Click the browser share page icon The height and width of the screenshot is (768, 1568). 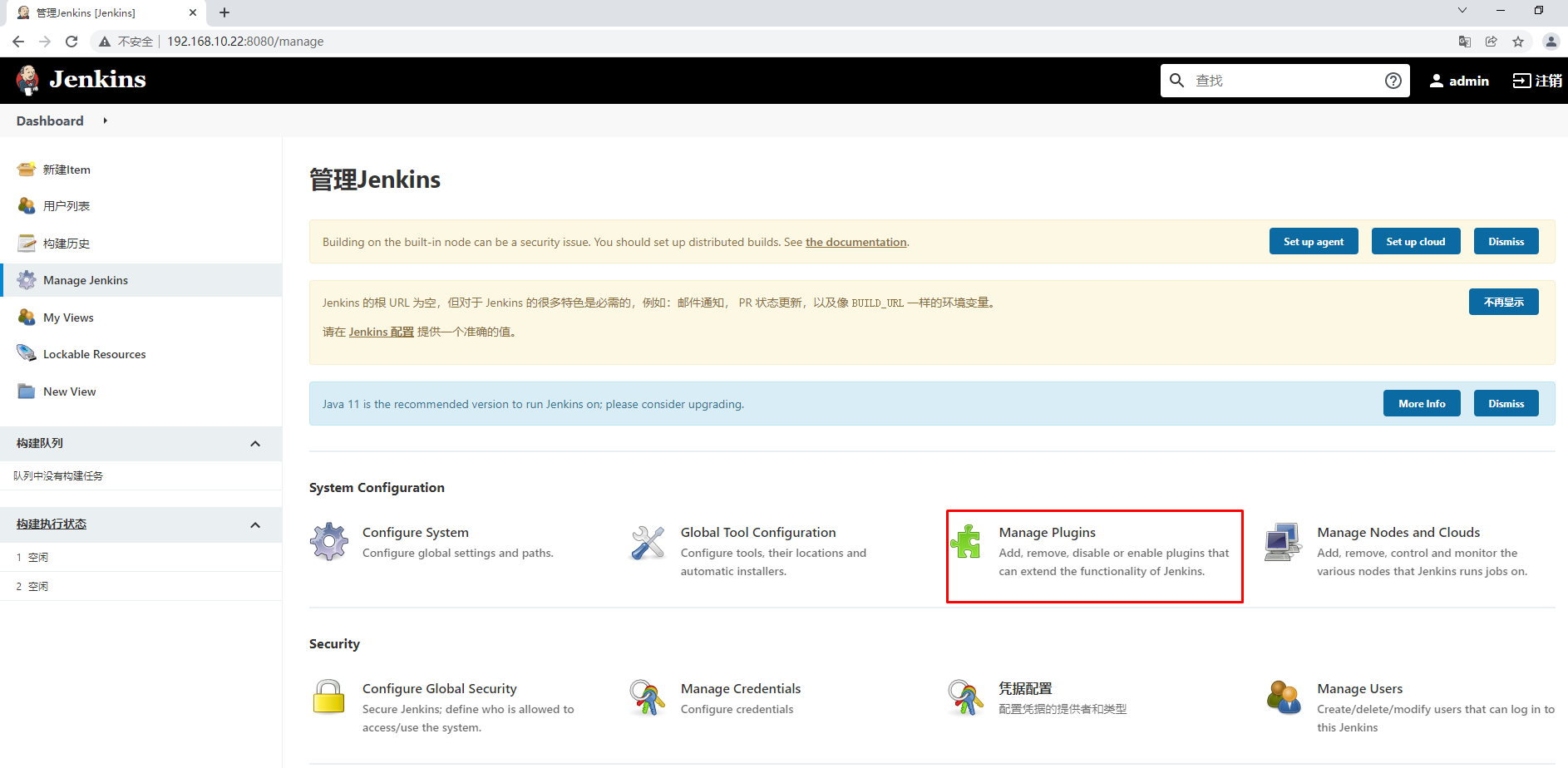coord(1492,42)
